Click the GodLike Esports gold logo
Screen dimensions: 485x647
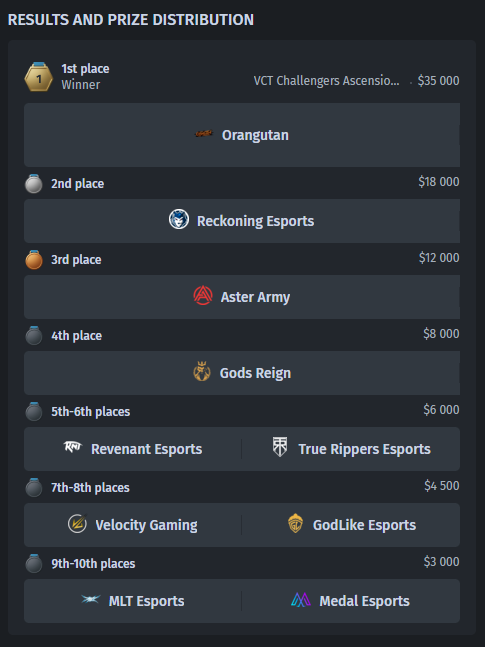pyautogui.click(x=295, y=524)
